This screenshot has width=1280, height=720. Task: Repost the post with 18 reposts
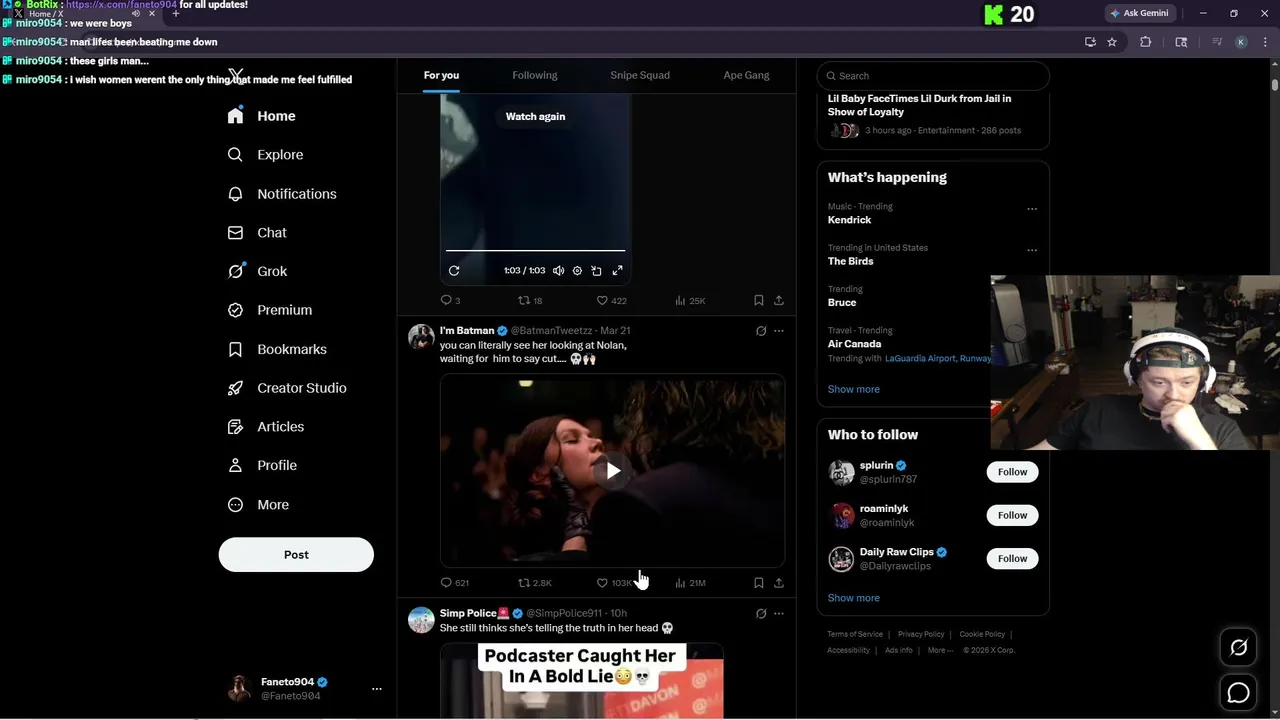click(530, 300)
